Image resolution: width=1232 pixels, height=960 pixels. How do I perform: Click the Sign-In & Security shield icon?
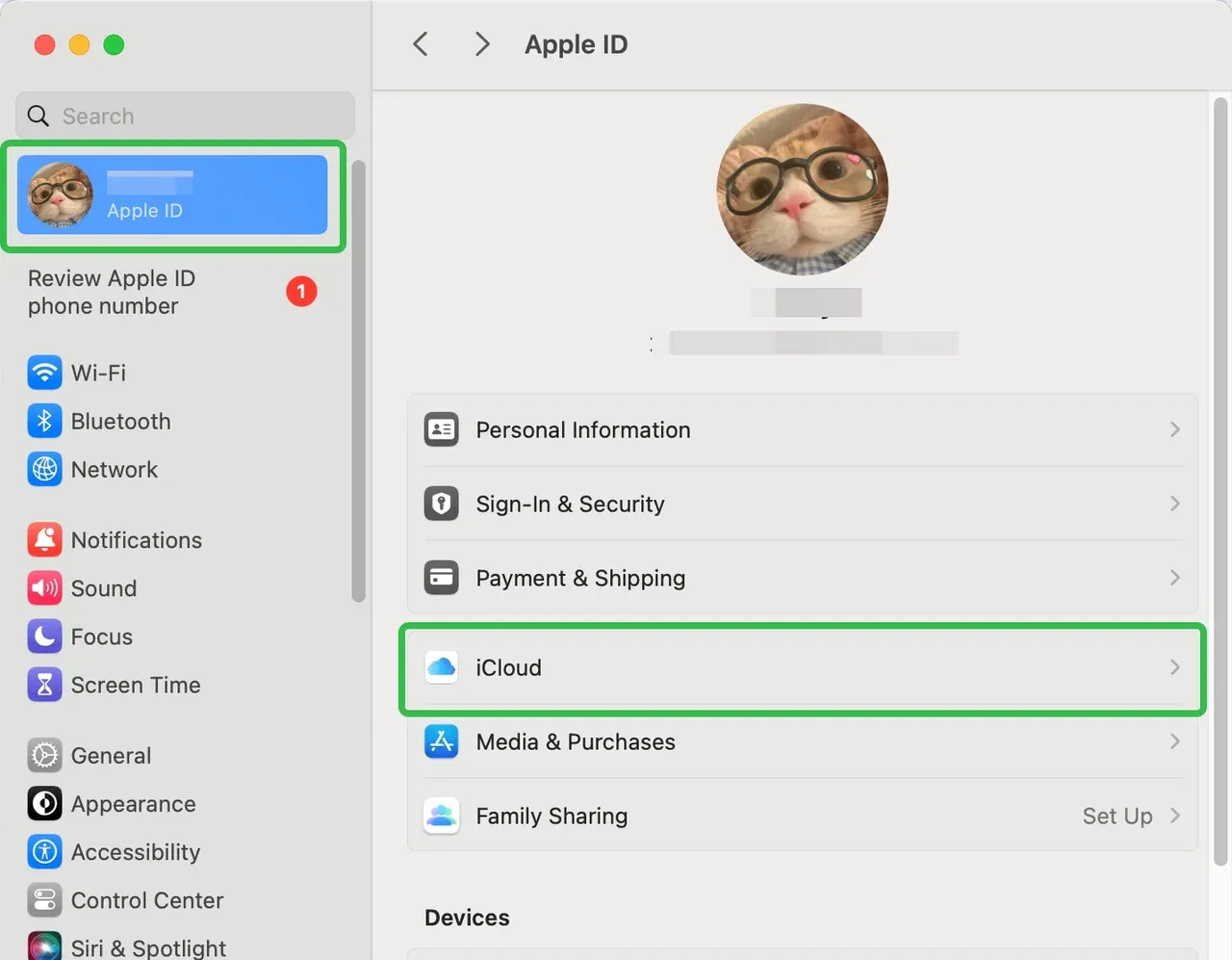coord(442,504)
